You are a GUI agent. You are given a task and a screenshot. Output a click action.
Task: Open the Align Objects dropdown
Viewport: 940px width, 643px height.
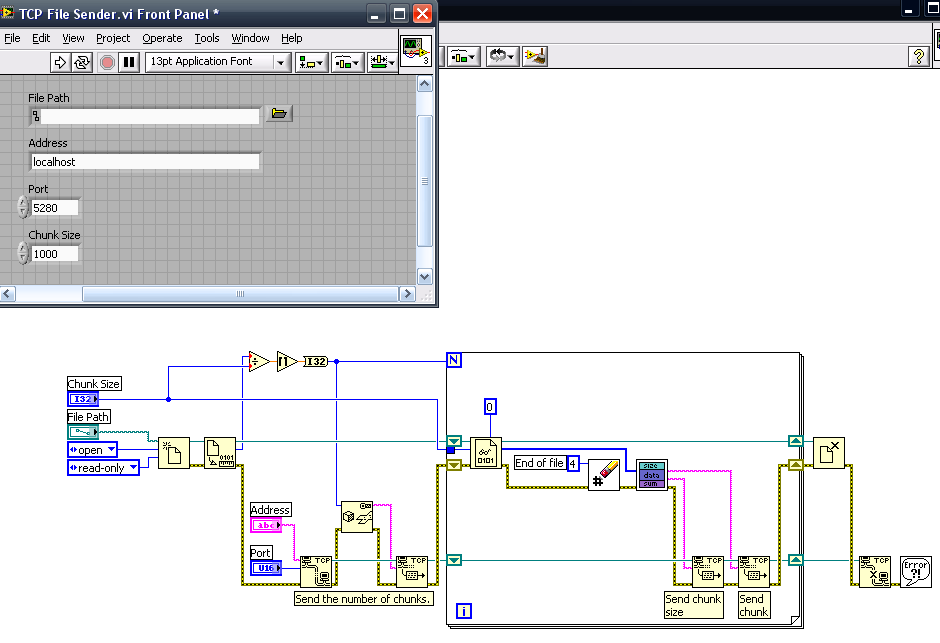pos(312,62)
